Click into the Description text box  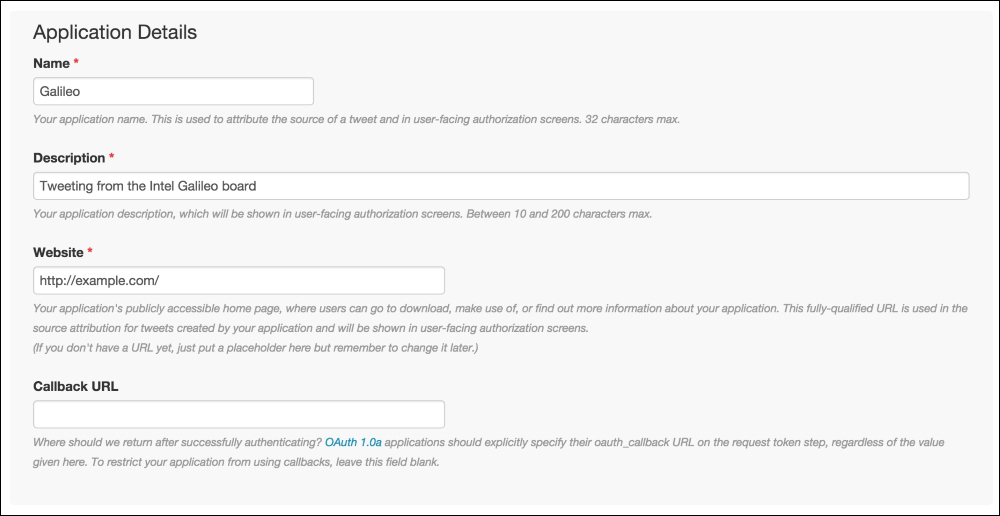(501, 186)
